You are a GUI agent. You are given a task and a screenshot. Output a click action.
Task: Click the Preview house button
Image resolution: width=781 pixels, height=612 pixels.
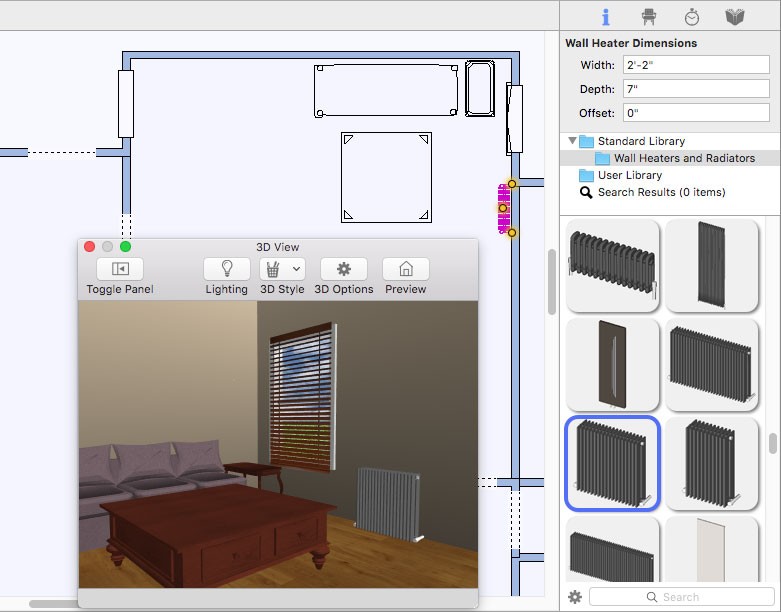[x=405, y=269]
